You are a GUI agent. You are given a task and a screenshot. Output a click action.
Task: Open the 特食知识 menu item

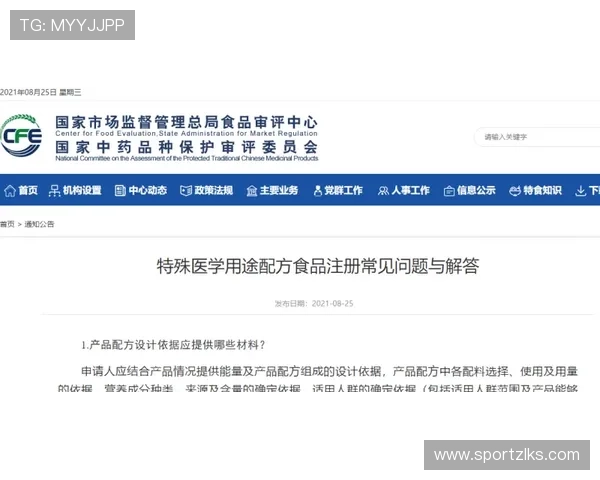click(x=543, y=190)
